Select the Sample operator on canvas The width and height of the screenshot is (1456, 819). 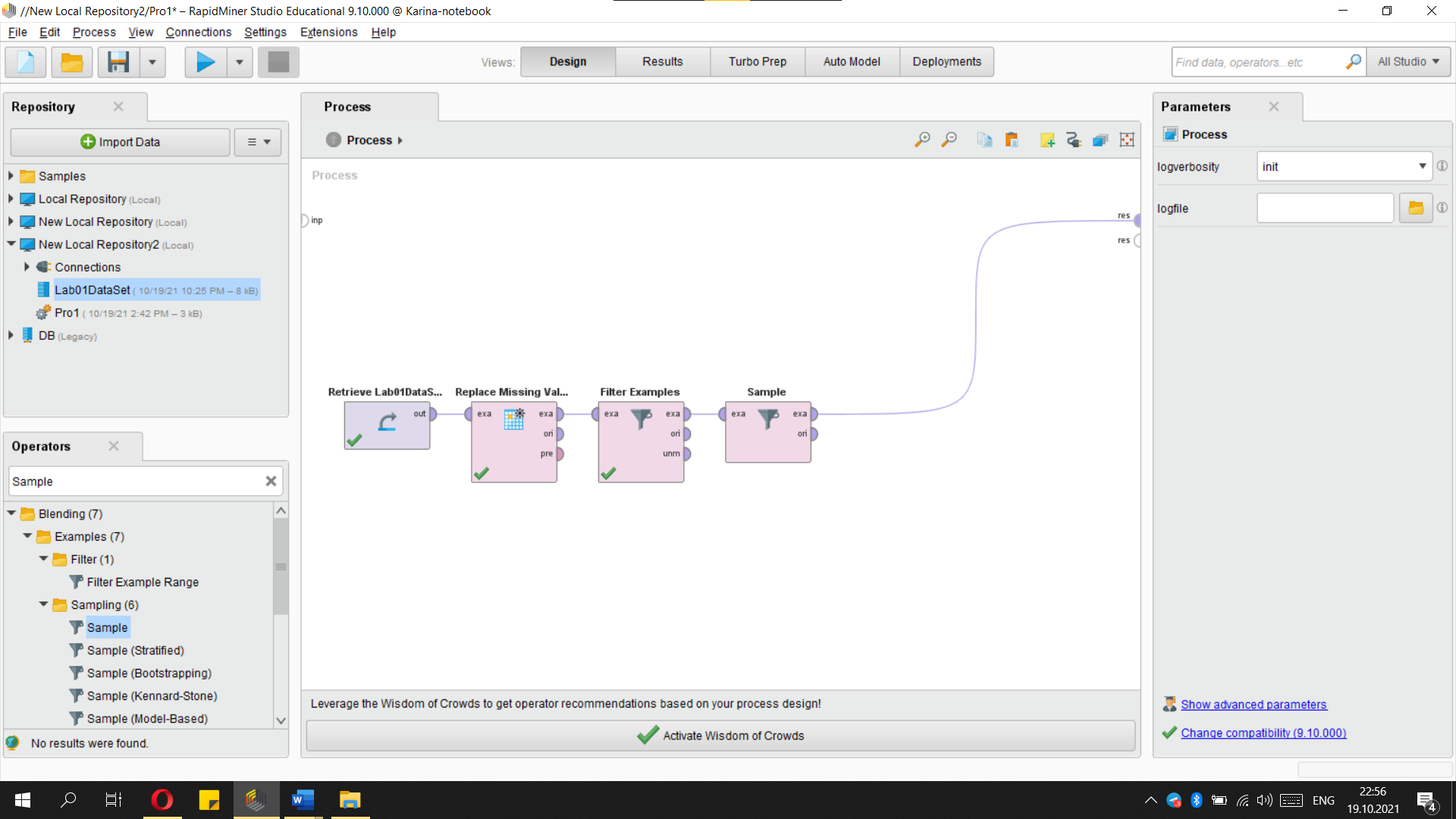coord(768,431)
